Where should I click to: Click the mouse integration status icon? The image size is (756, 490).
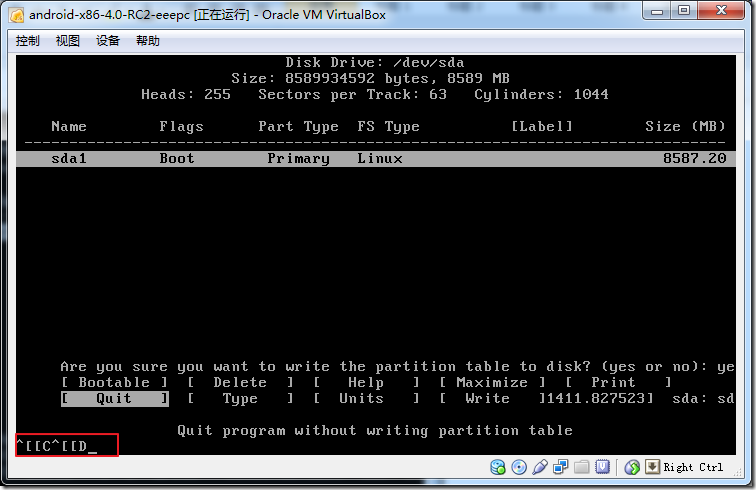[x=632, y=467]
